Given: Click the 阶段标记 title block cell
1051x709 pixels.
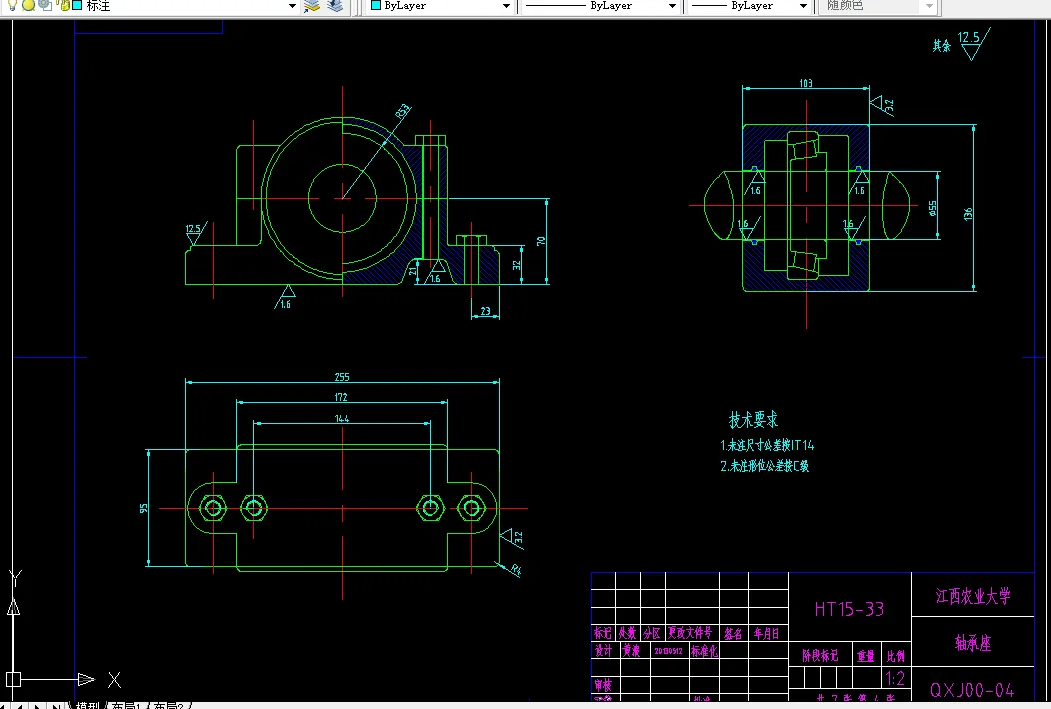Looking at the screenshot, I should [820, 655].
